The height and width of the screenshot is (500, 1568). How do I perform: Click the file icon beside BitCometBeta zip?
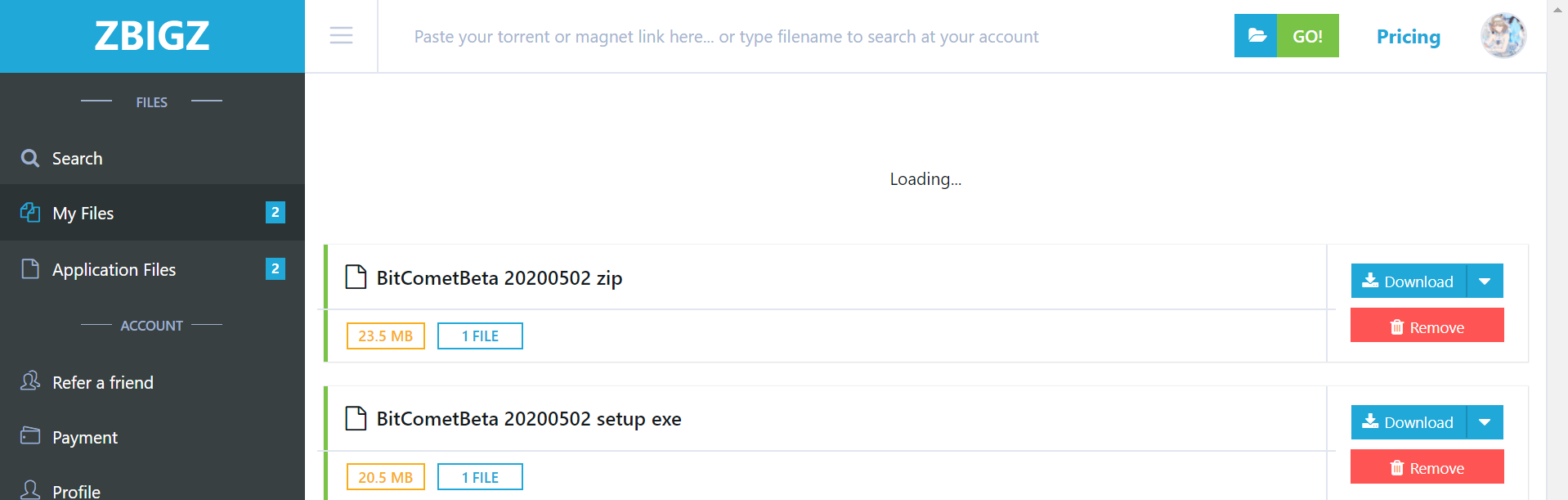point(356,277)
